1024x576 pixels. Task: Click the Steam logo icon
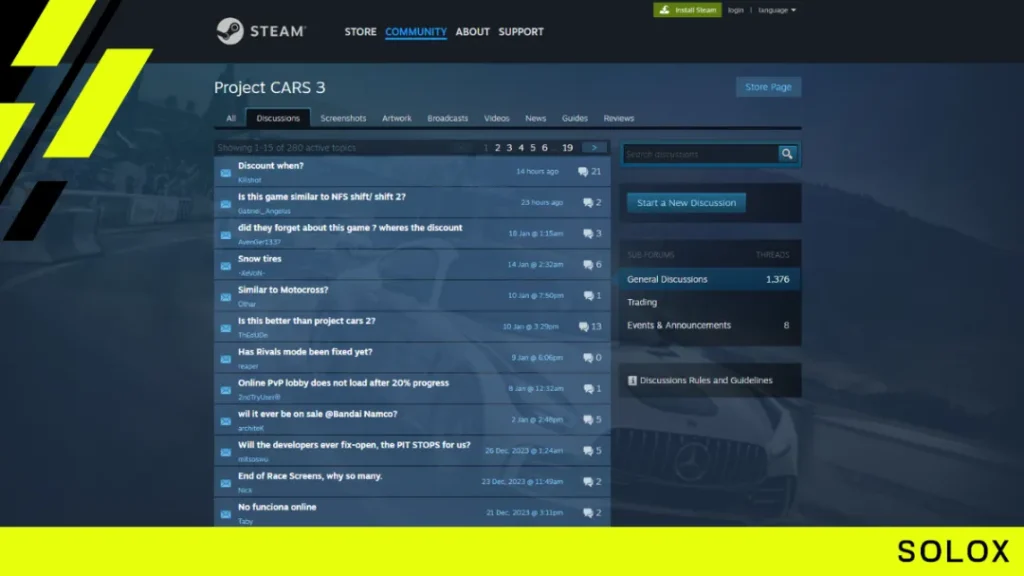(230, 31)
